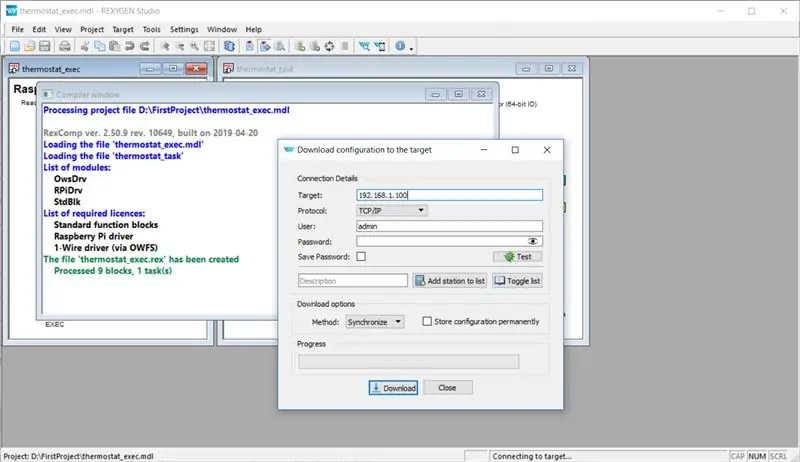800x462 pixels.
Task: Click the fit-to-window toolbar icon
Action: coord(209,46)
